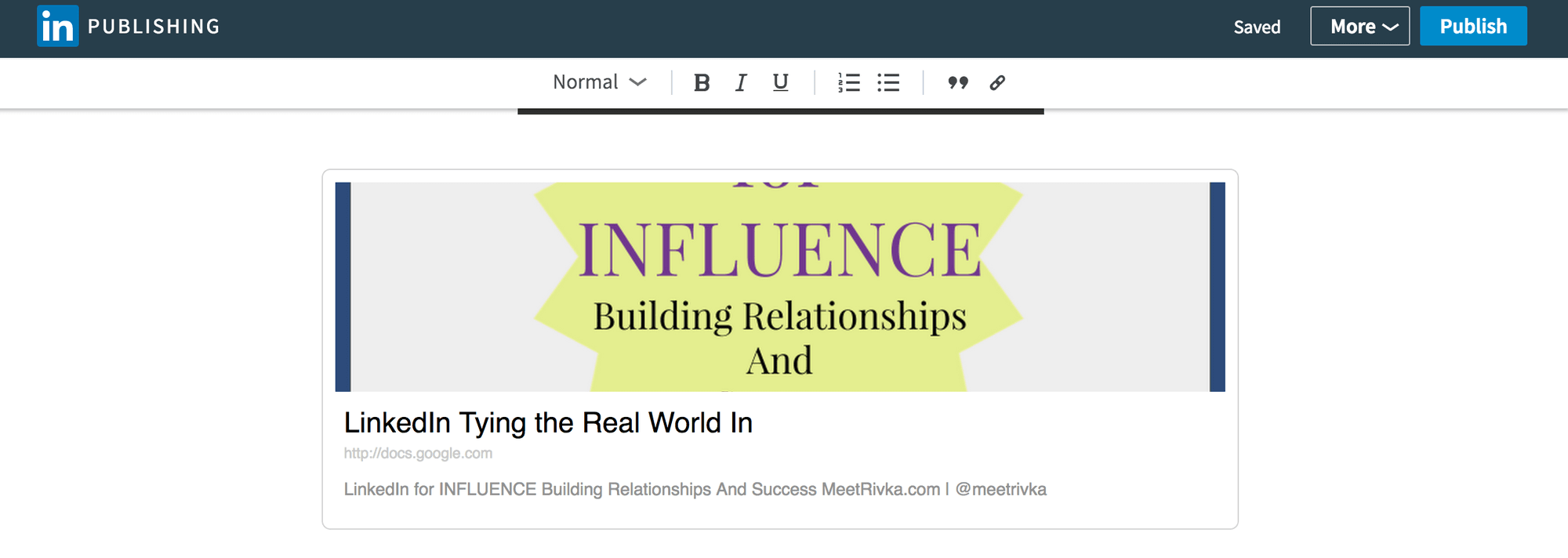Expand the More menu
Image resolution: width=1568 pixels, height=558 pixels.
[x=1359, y=26]
